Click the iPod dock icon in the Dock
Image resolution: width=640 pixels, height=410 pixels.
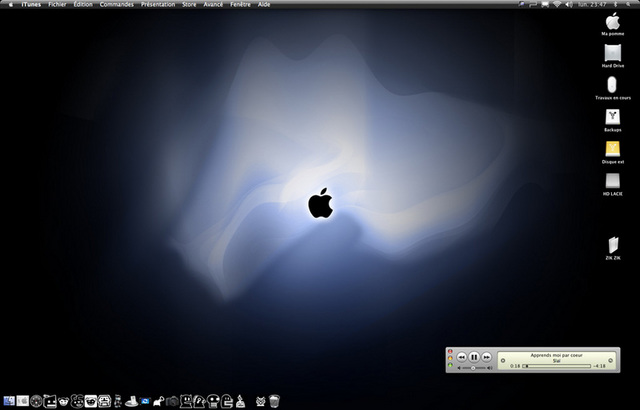coord(131,401)
